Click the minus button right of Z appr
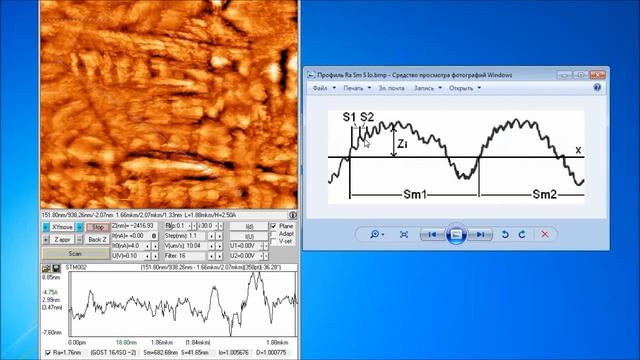 click(79, 240)
